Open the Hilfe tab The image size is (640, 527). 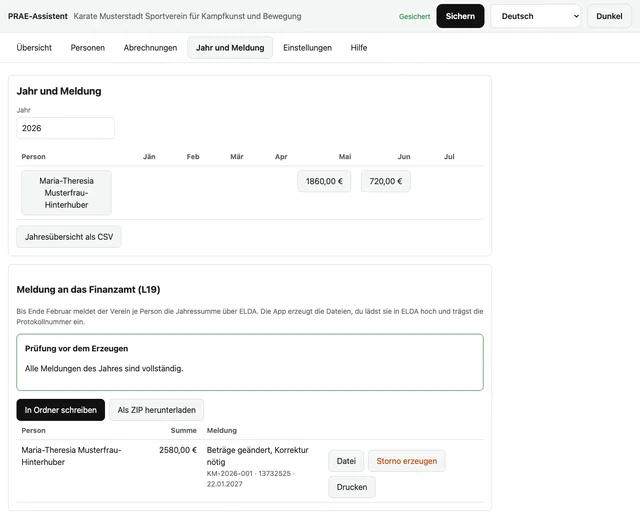[x=359, y=48]
